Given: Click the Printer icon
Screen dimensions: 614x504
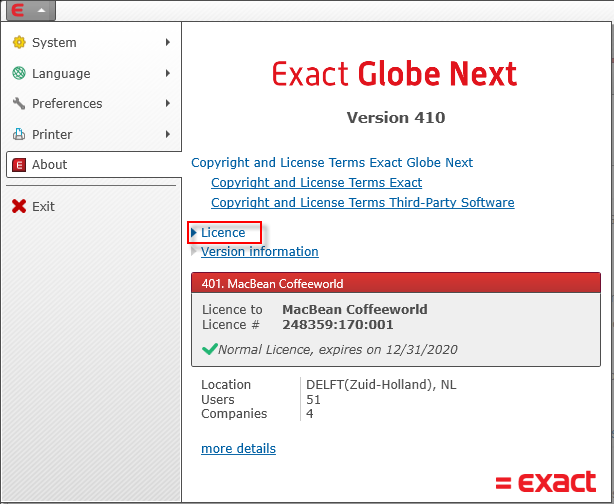Looking at the screenshot, I should tap(19, 134).
